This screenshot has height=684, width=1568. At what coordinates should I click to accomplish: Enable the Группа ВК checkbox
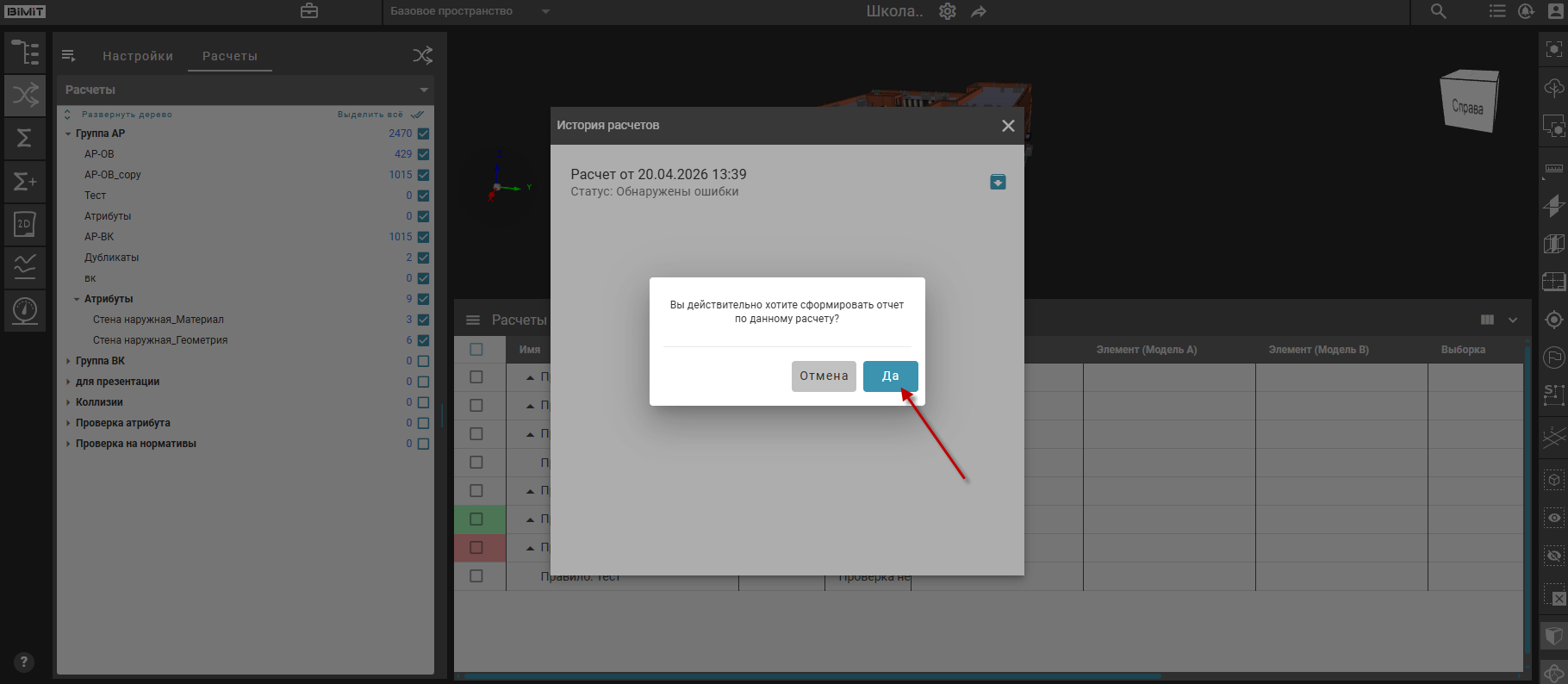click(x=423, y=361)
